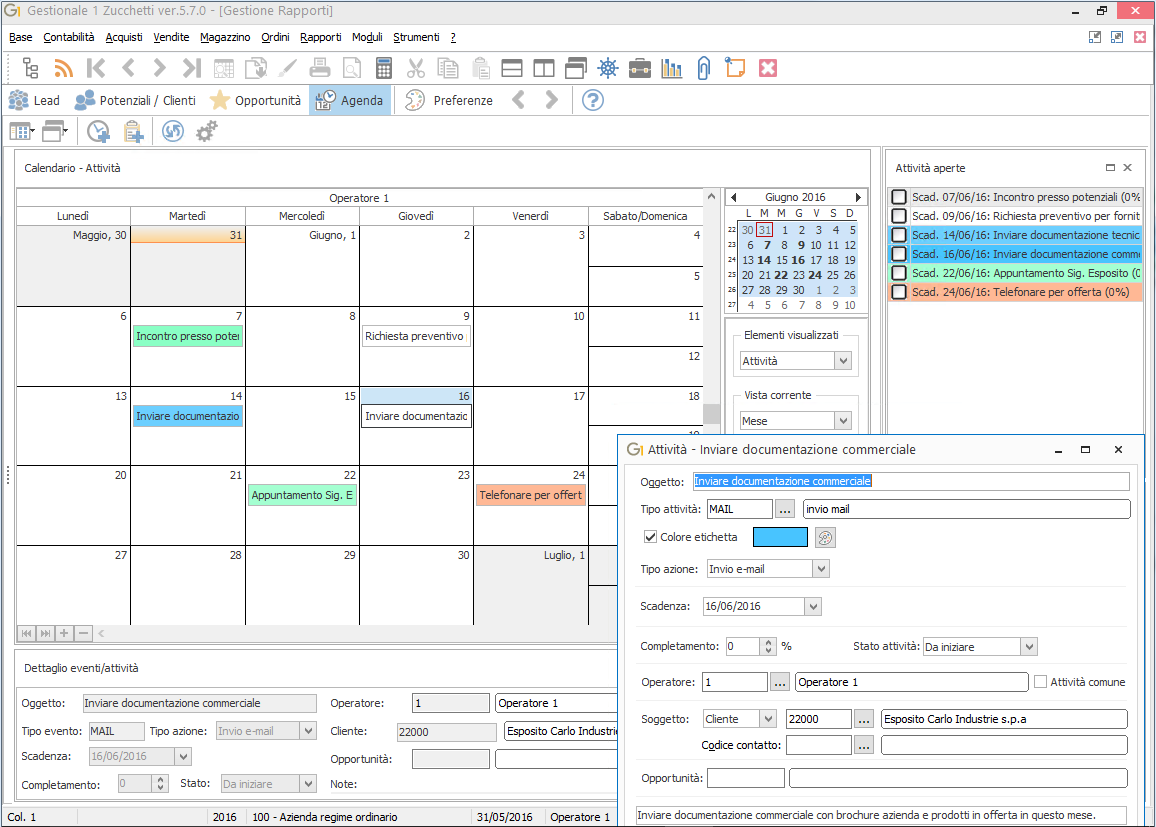Expand the Vista corrente Mese dropdown
Image resolution: width=1156 pixels, height=827 pixels.
pos(843,420)
